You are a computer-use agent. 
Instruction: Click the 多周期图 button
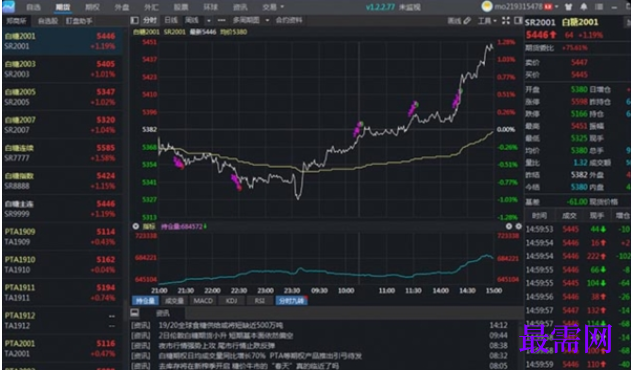(246, 20)
